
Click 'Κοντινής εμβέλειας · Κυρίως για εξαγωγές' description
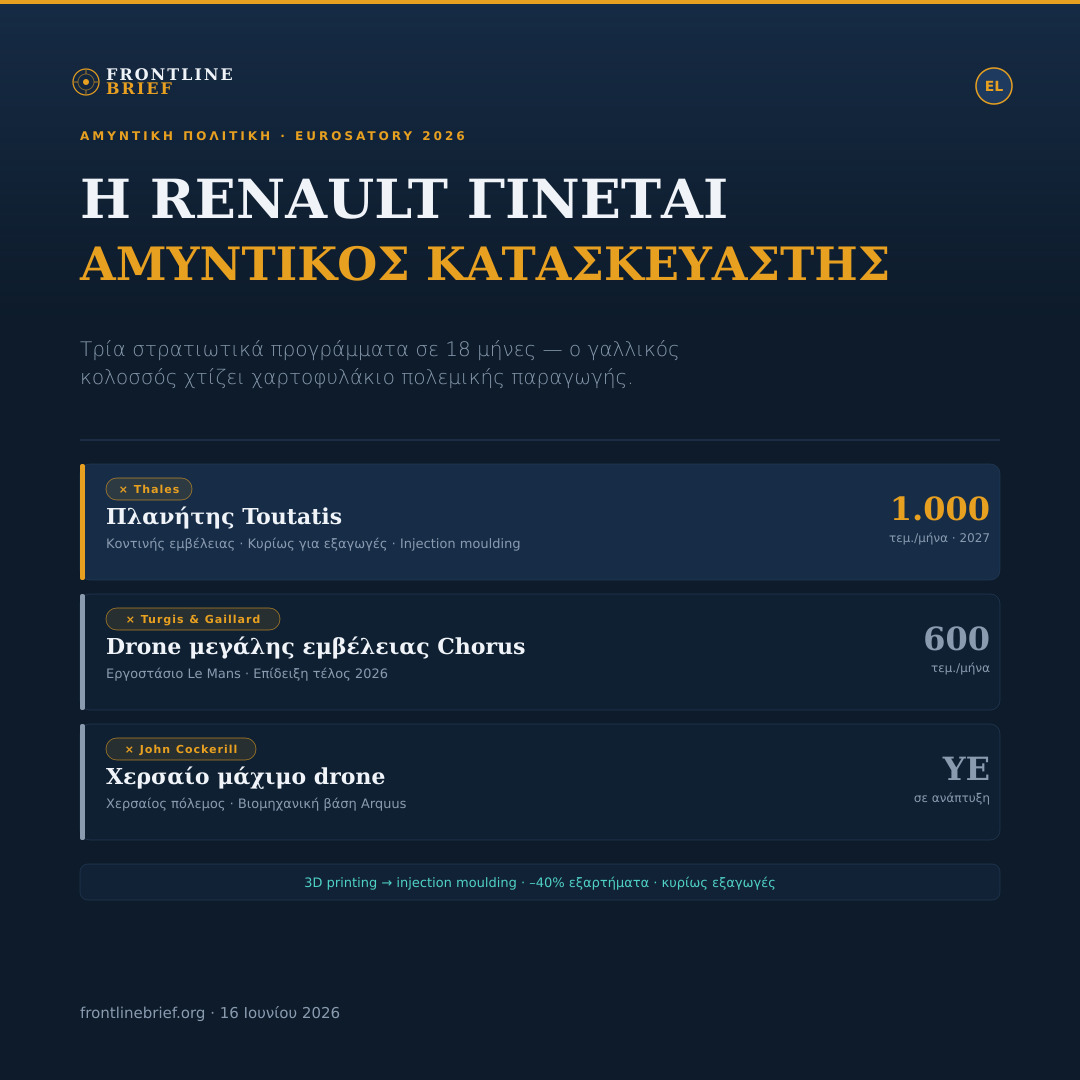[313, 543]
